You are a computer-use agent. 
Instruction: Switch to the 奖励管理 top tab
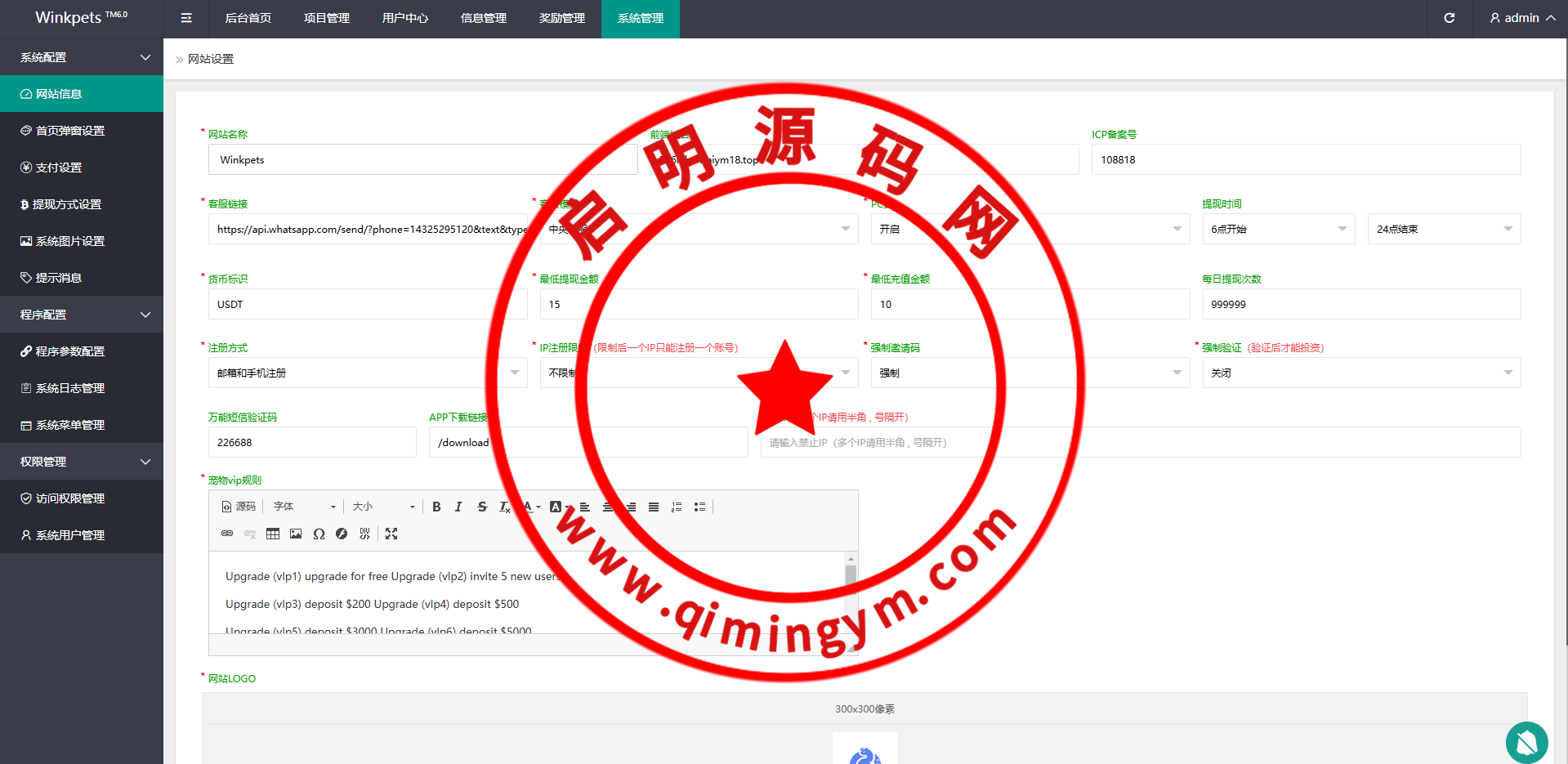pyautogui.click(x=562, y=18)
